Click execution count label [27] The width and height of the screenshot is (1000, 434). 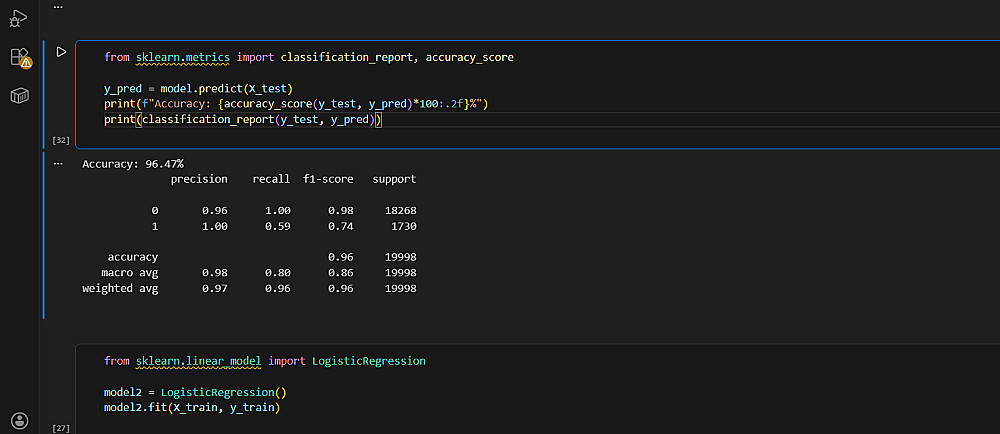coord(59,428)
